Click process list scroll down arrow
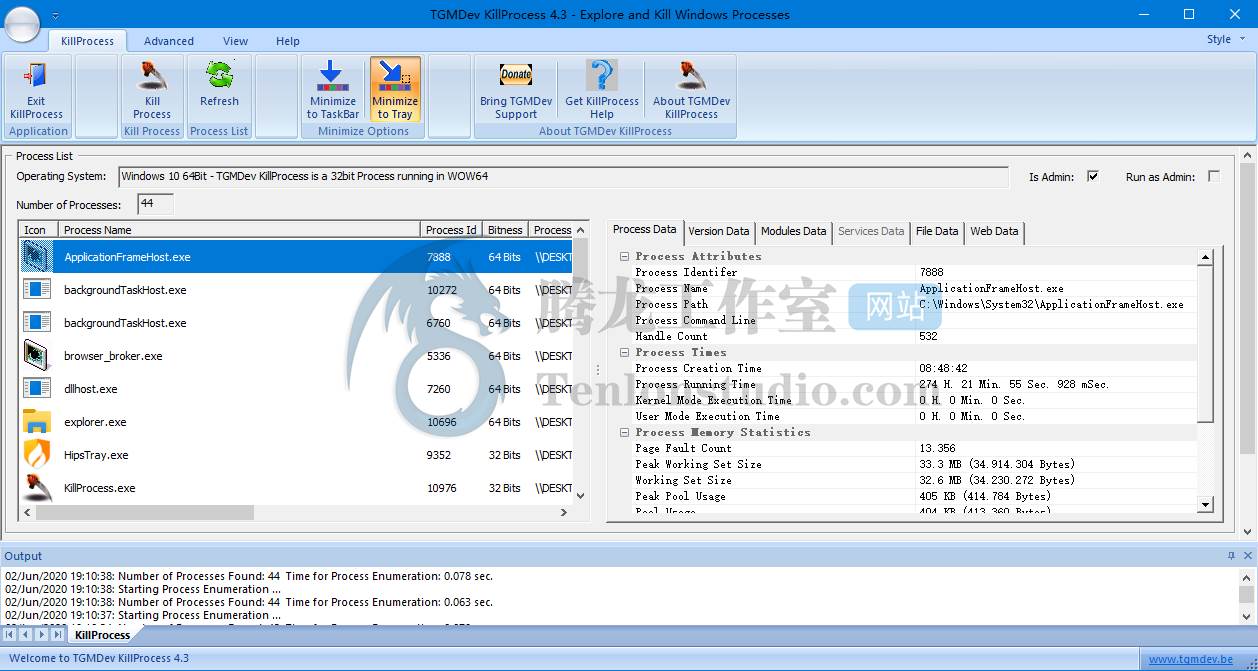This screenshot has height=671, width=1258. [x=581, y=495]
